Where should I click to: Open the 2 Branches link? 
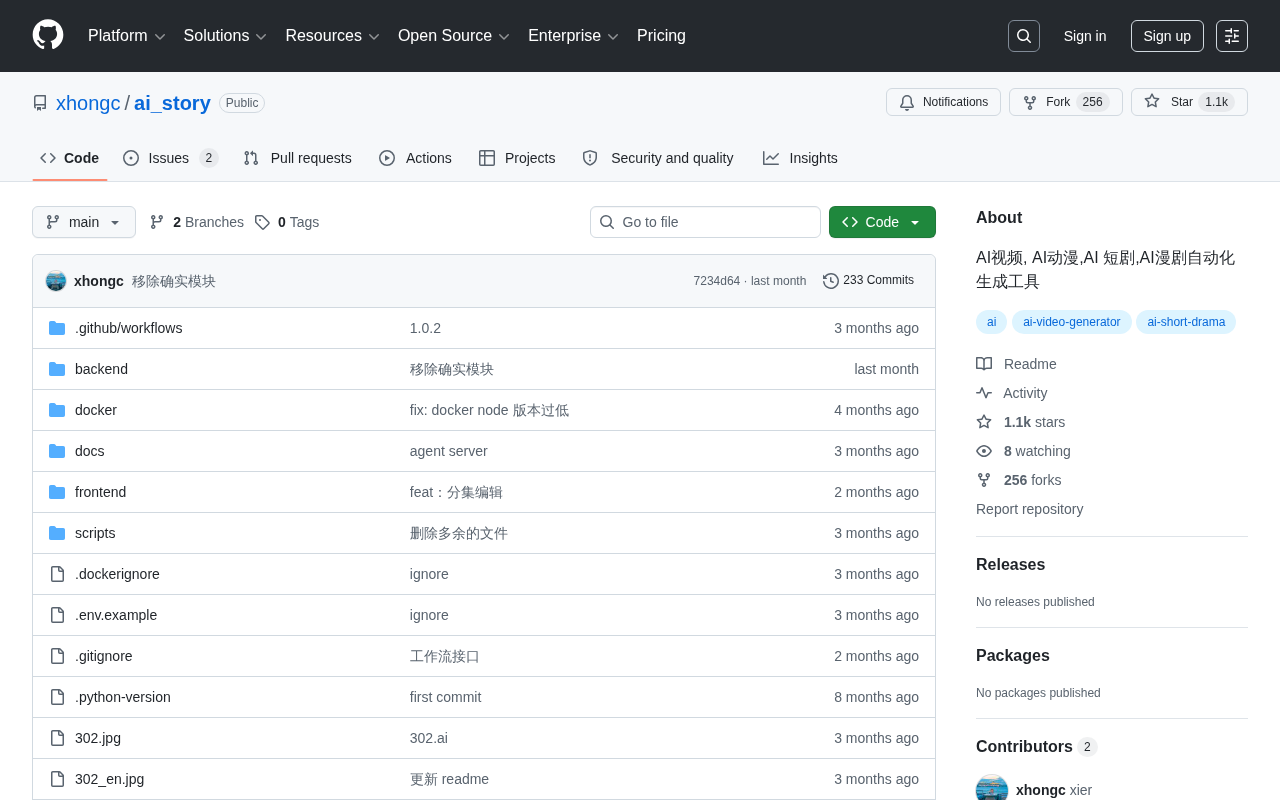tap(197, 222)
